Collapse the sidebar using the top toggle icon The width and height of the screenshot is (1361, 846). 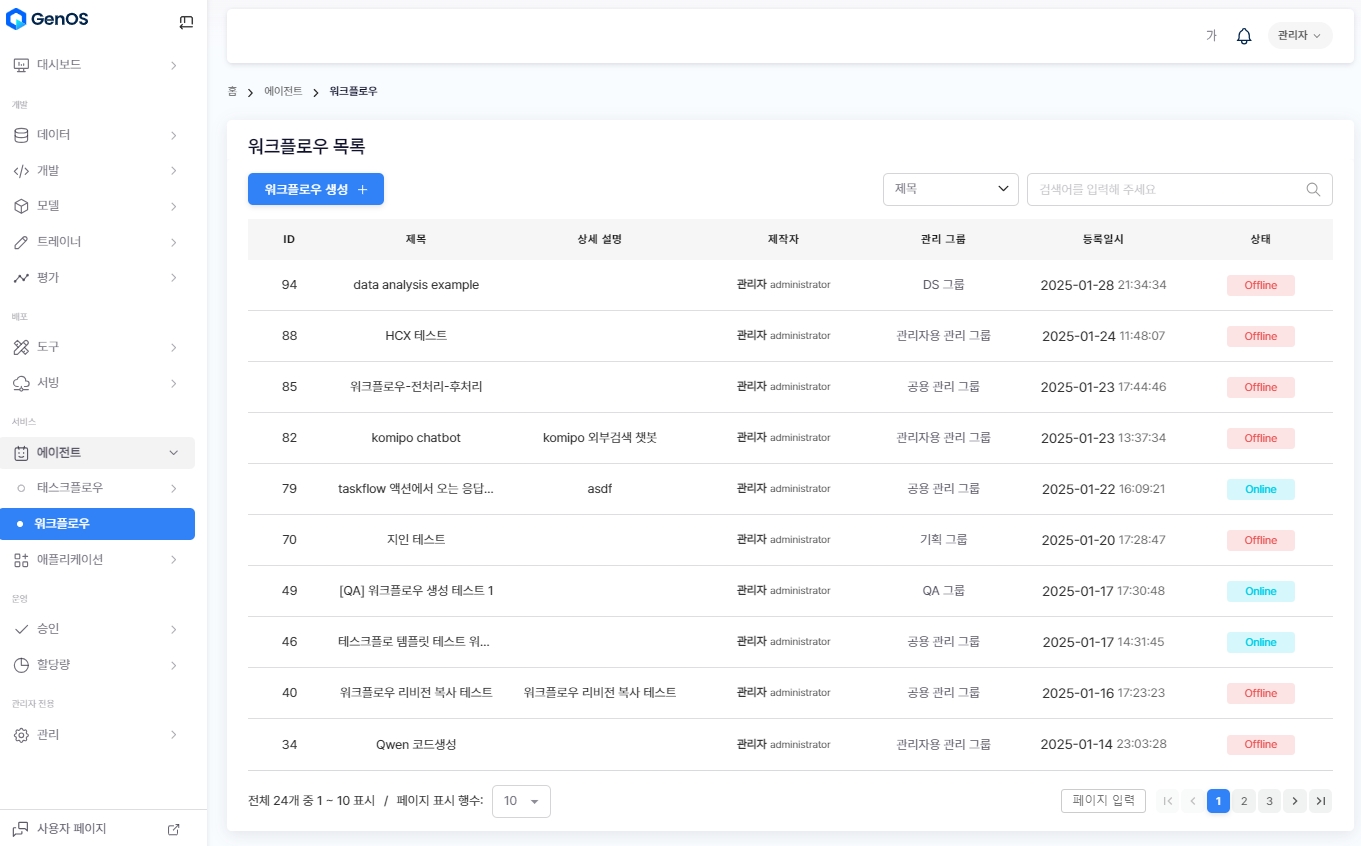tap(186, 22)
